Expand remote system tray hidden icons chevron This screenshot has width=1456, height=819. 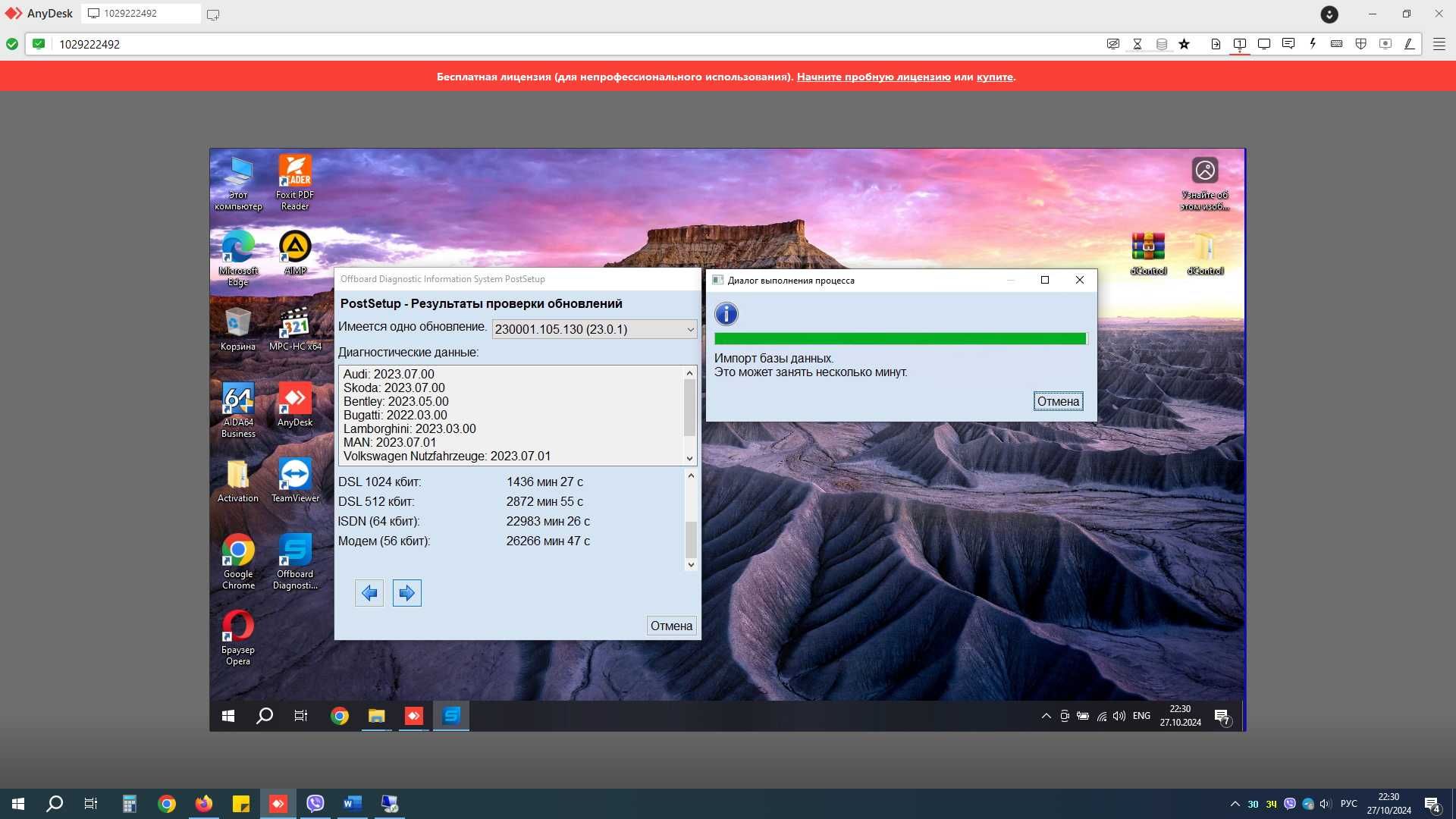click(x=1046, y=716)
